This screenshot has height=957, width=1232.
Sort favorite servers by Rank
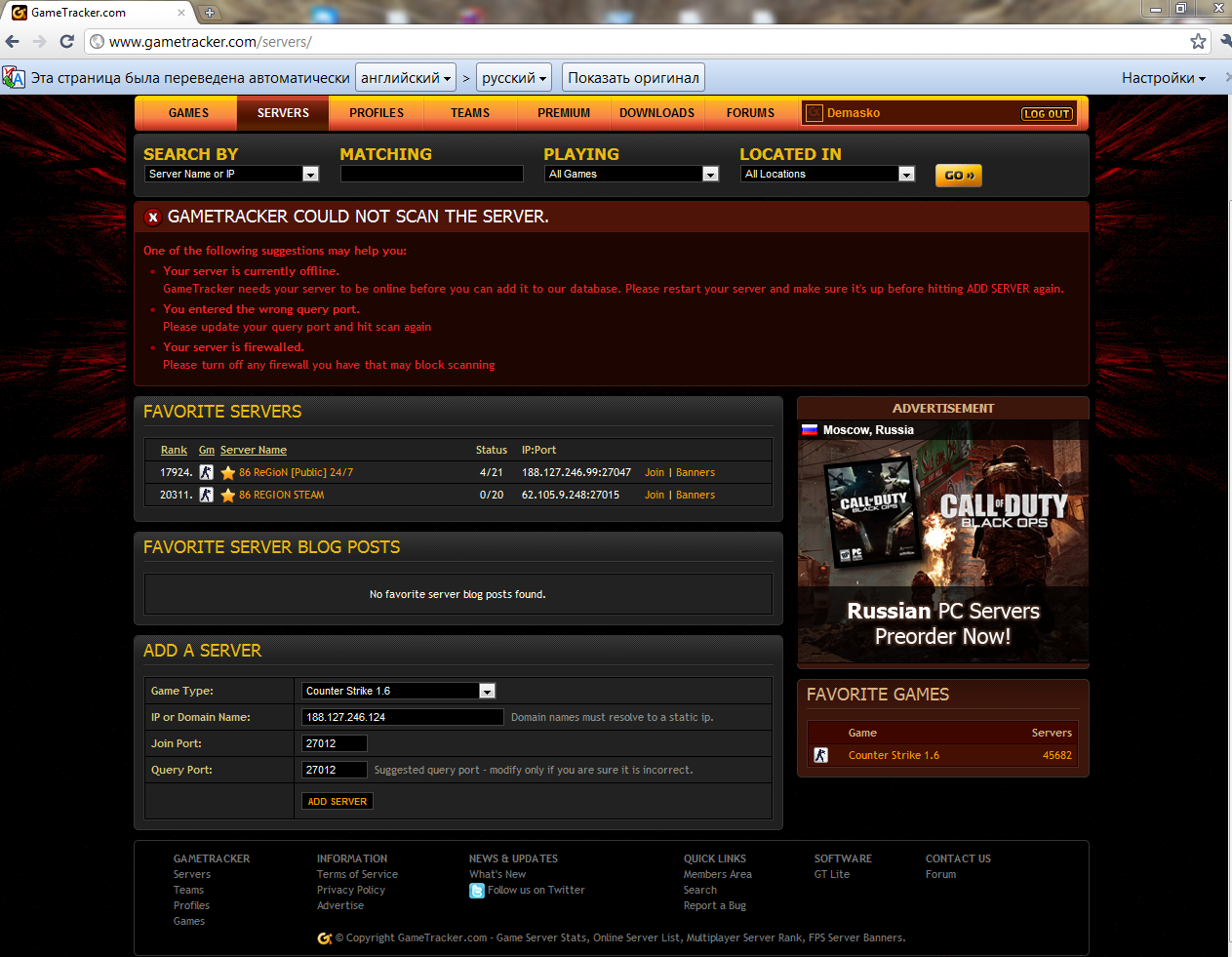[x=174, y=450]
